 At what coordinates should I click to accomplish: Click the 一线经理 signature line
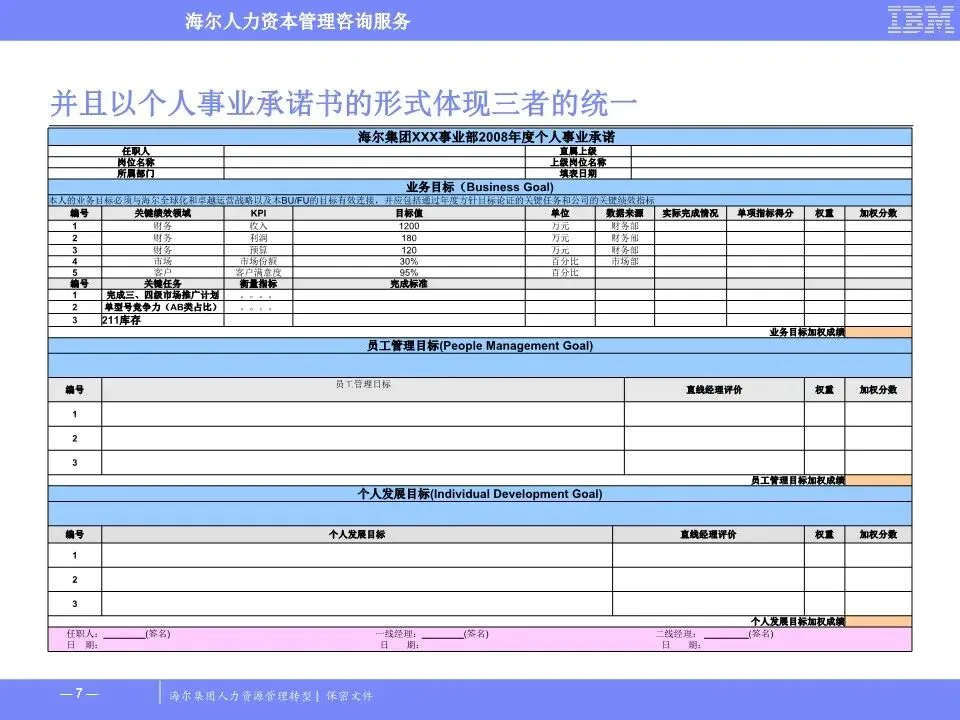tap(441, 636)
